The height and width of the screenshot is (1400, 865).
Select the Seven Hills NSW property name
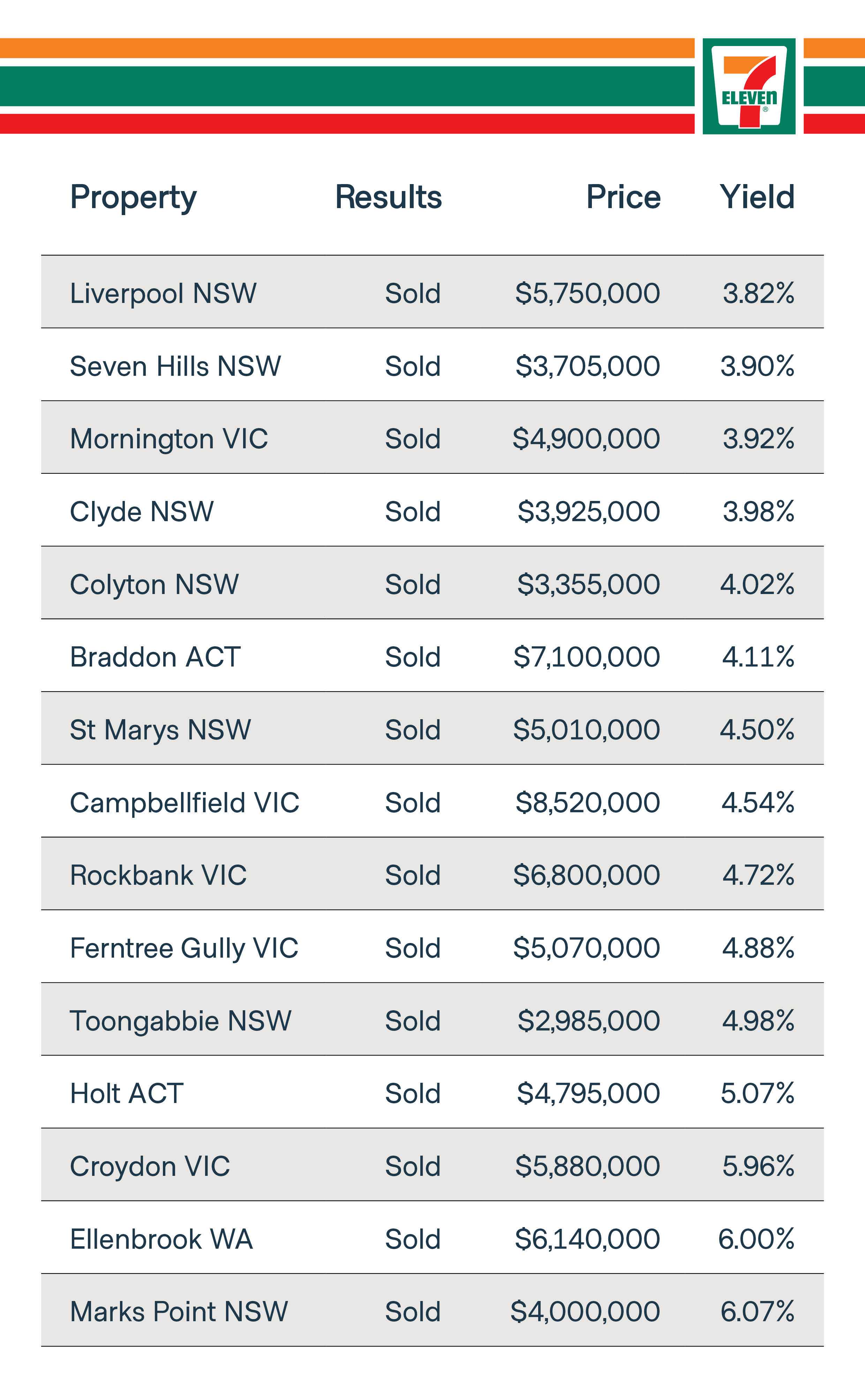175,366
